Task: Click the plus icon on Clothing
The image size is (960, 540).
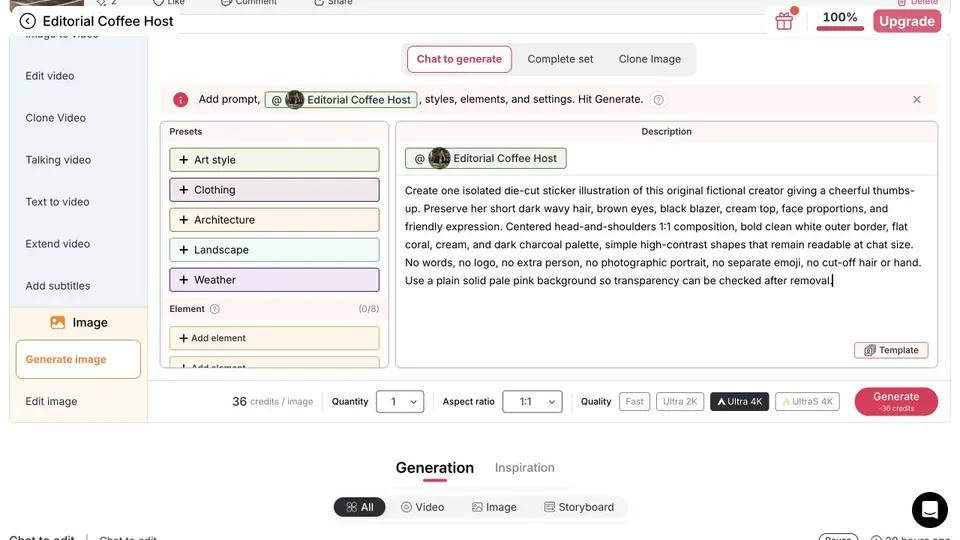Action: pos(183,190)
